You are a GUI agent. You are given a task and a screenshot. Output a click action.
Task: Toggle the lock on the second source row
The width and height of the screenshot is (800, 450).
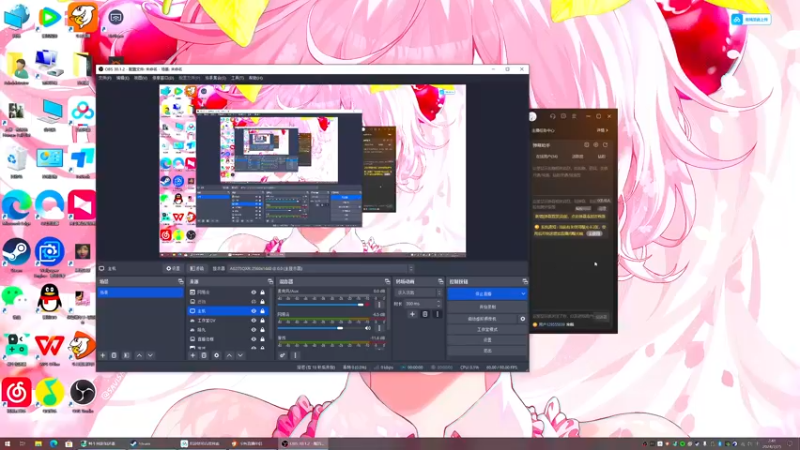click(262, 302)
